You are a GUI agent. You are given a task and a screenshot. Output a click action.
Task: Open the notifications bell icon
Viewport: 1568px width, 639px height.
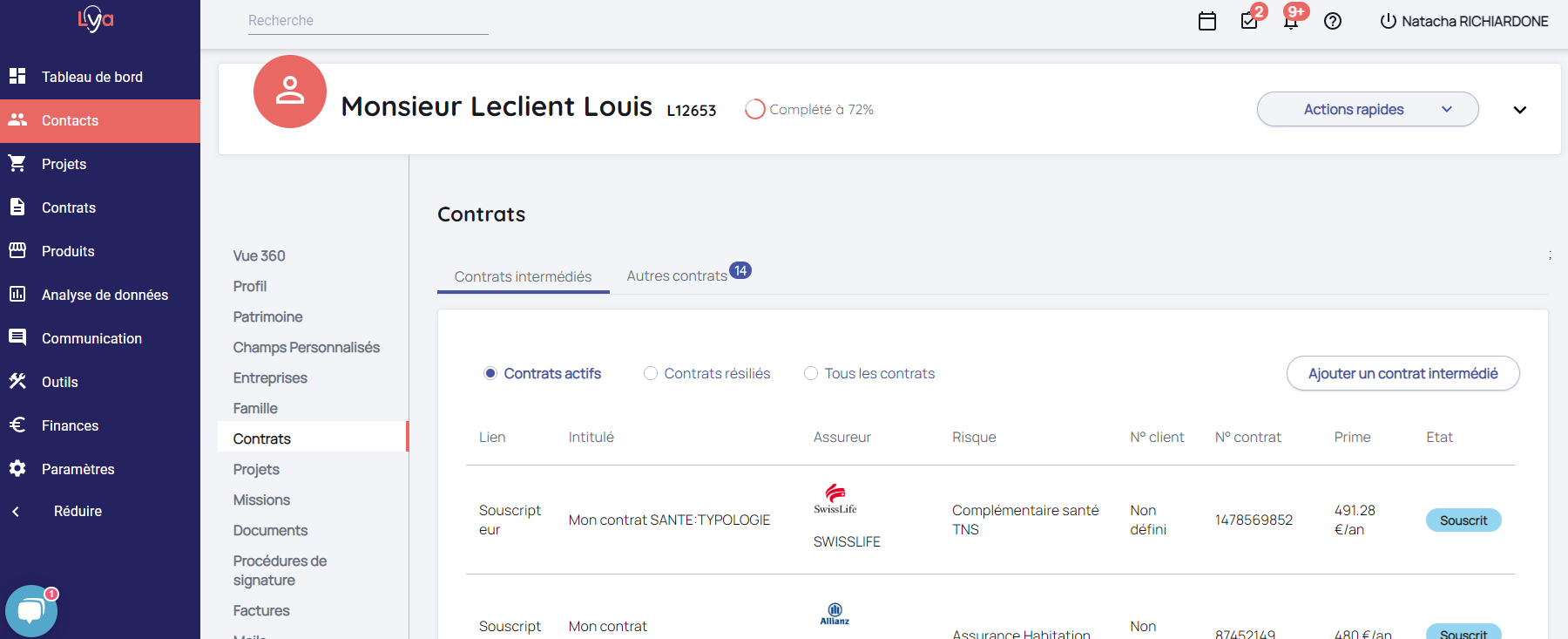pos(1291,22)
